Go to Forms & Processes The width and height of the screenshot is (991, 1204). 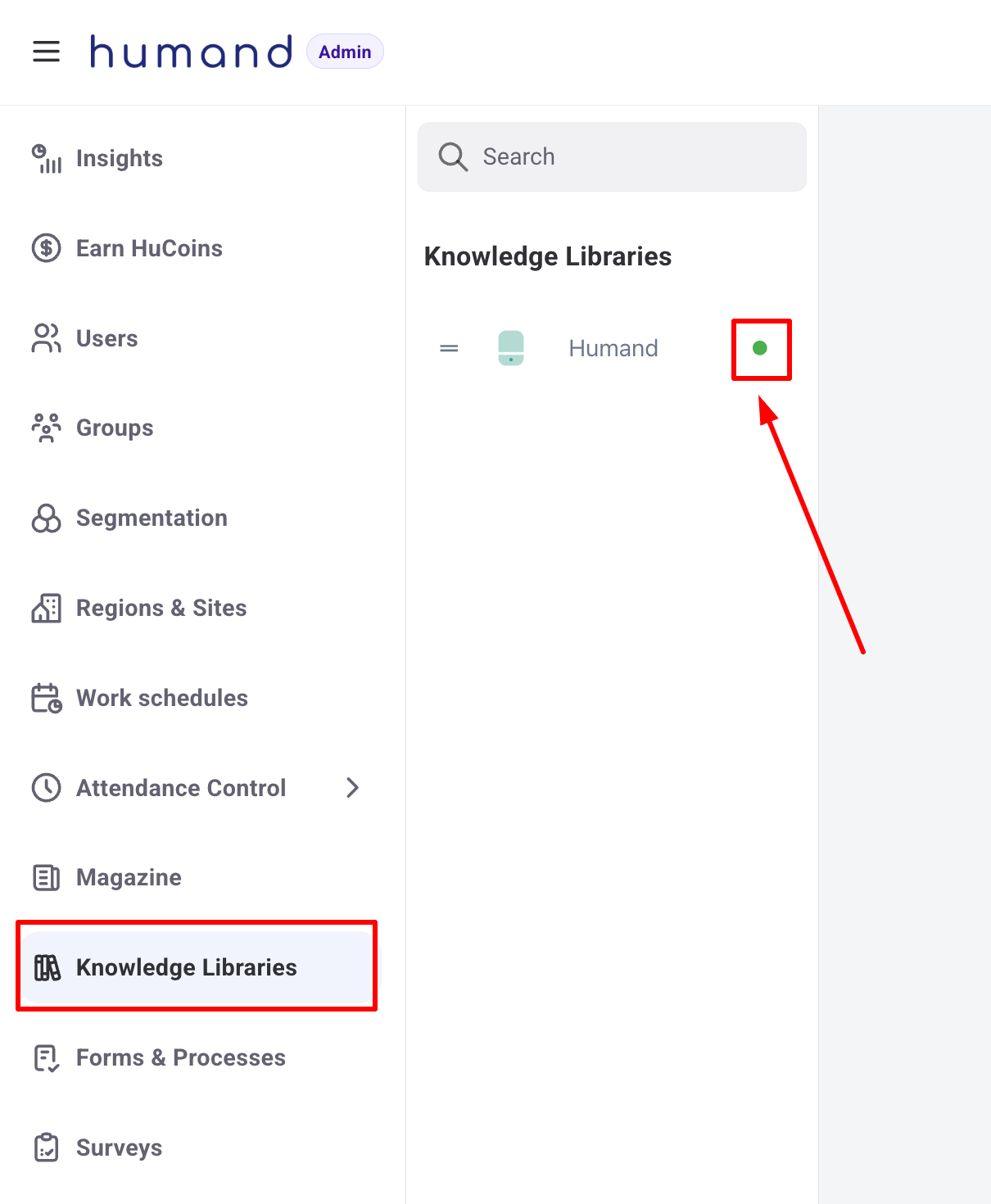180,1057
